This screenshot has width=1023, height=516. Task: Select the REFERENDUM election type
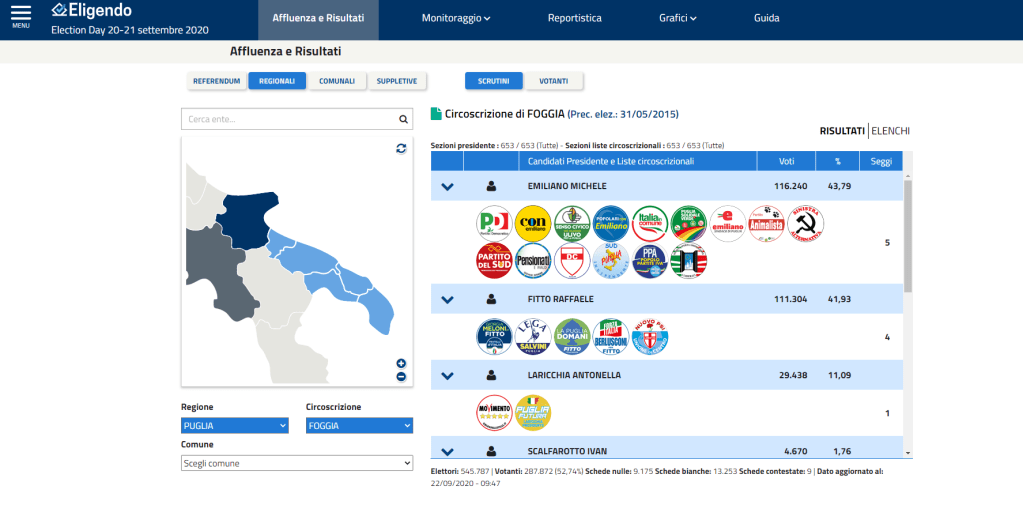click(217, 81)
